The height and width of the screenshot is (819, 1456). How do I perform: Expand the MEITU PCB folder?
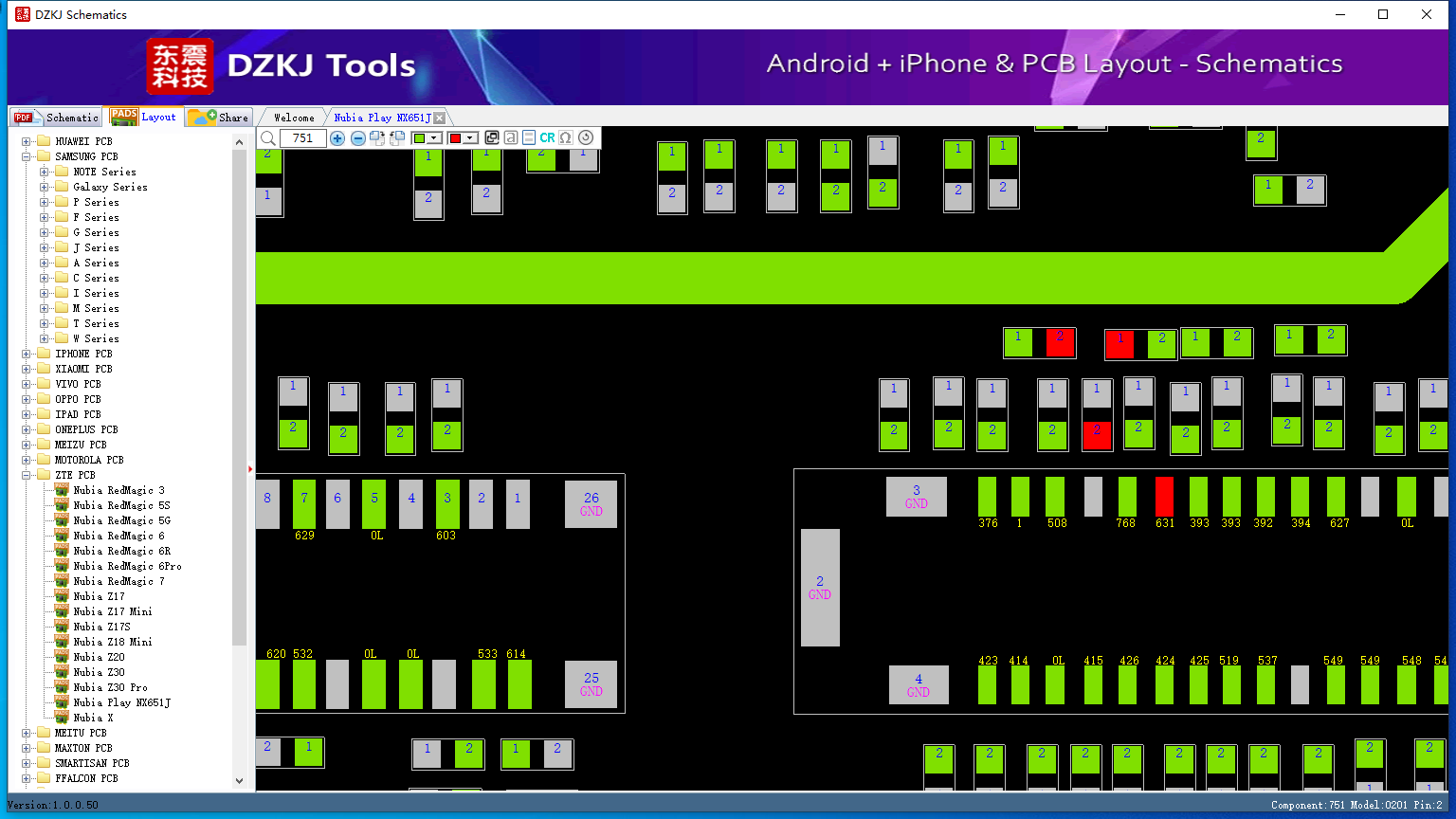point(27,733)
